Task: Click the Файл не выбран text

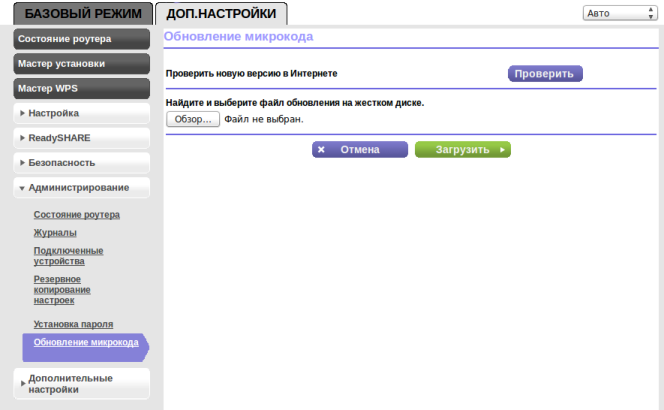Action: pyautogui.click(x=264, y=119)
